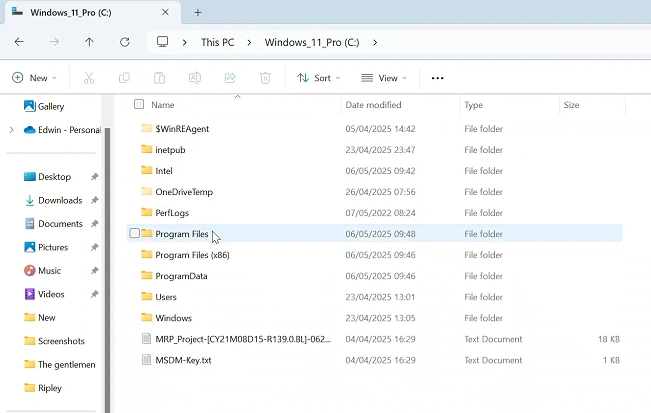Tick the Program Files row checkbox

coord(134,233)
